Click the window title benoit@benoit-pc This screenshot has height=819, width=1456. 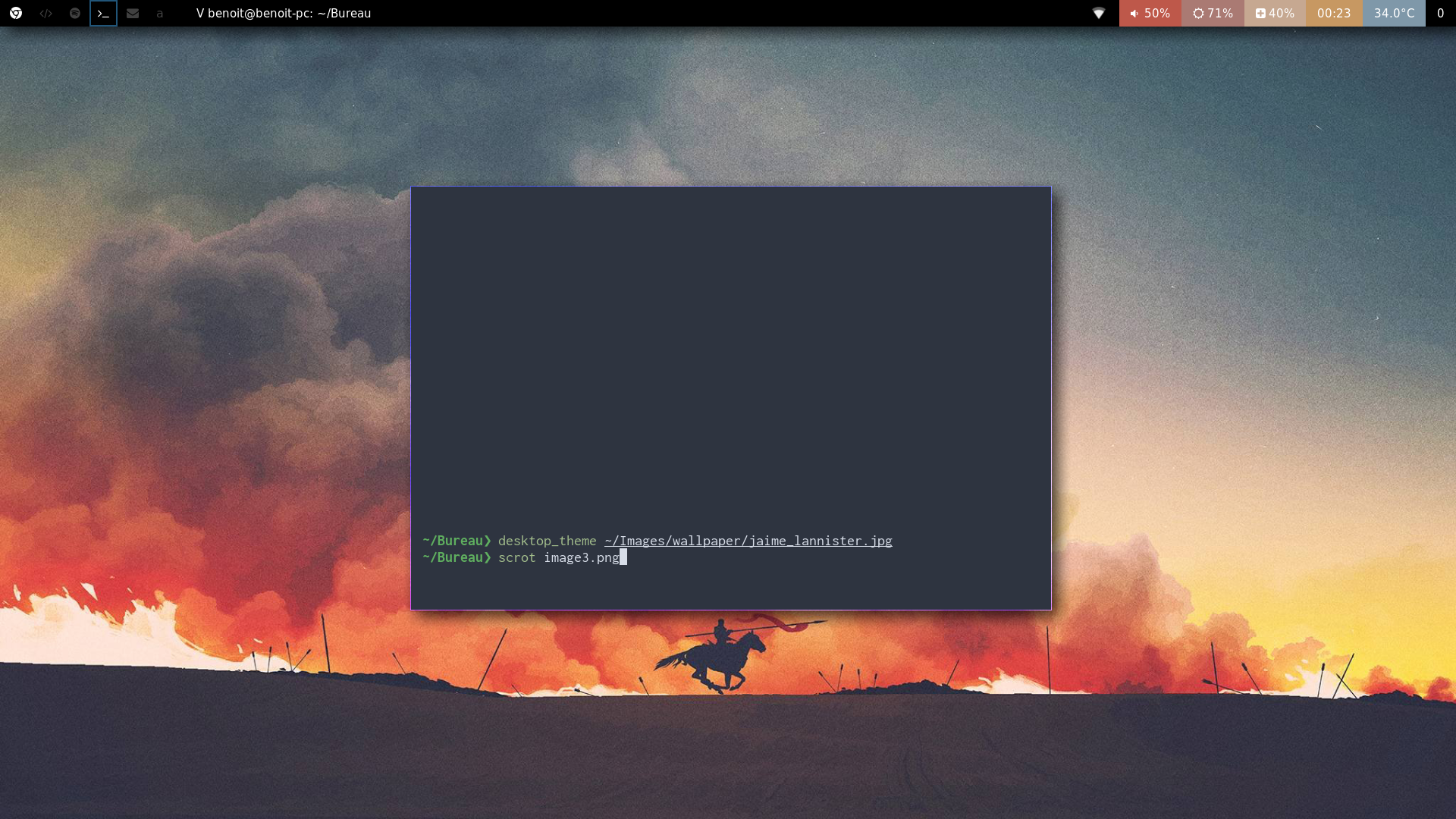click(x=284, y=13)
